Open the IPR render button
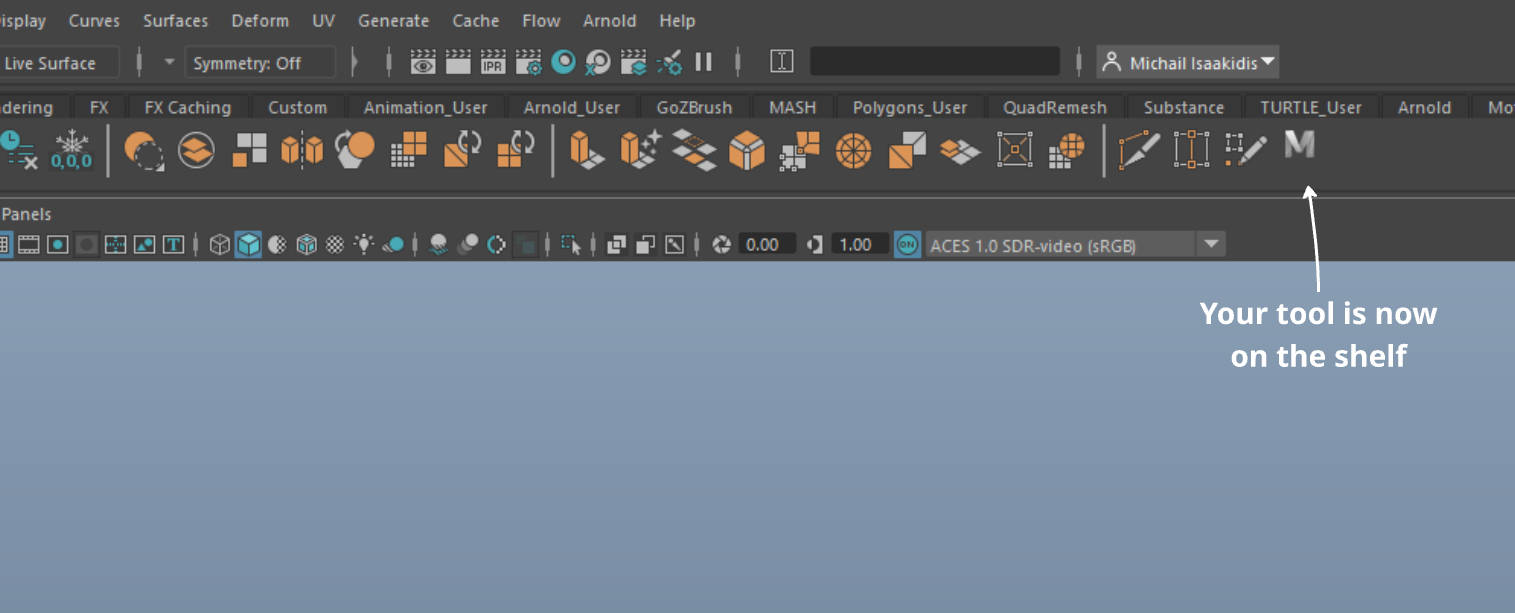Viewport: 1515px width, 613px height. click(493, 63)
